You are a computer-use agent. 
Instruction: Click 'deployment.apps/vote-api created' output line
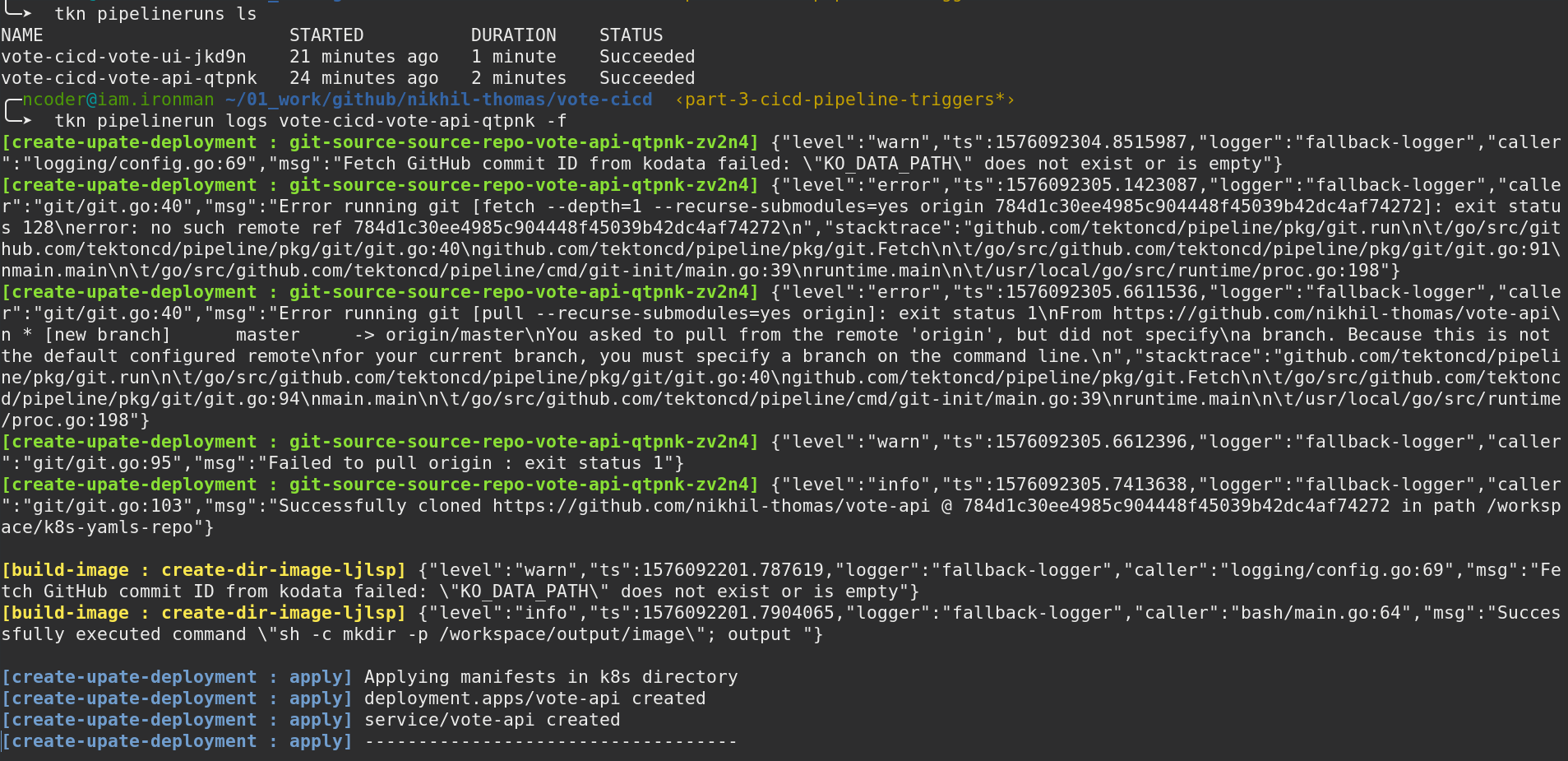click(534, 698)
